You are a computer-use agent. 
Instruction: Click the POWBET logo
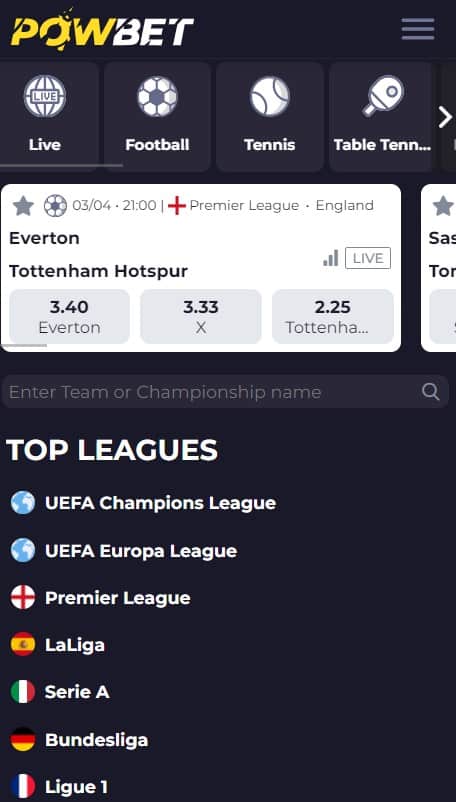coord(102,29)
